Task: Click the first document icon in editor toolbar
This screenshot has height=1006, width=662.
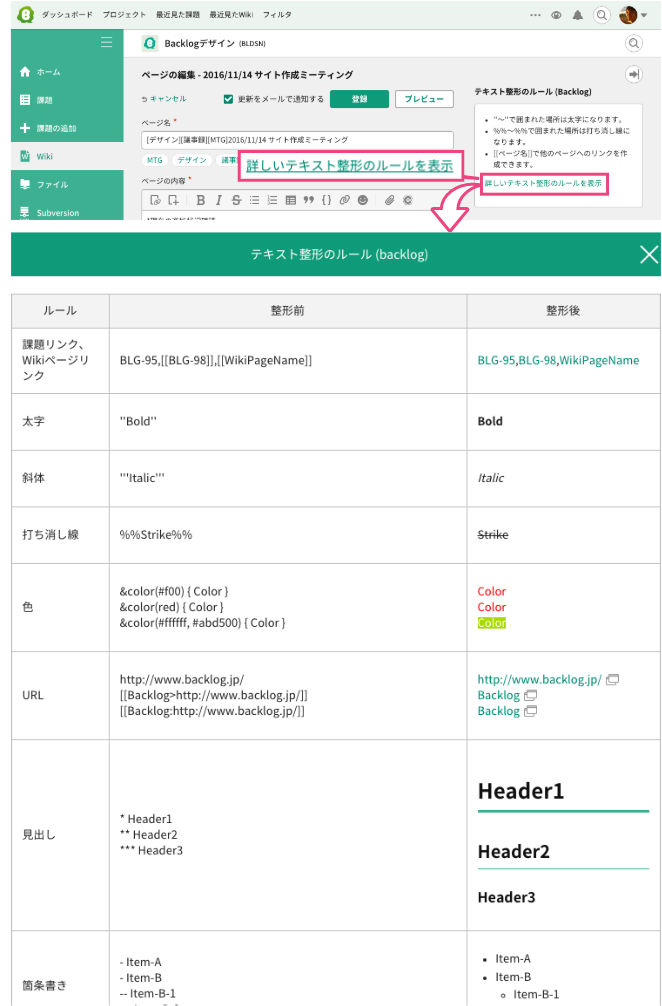Action: click(155, 200)
